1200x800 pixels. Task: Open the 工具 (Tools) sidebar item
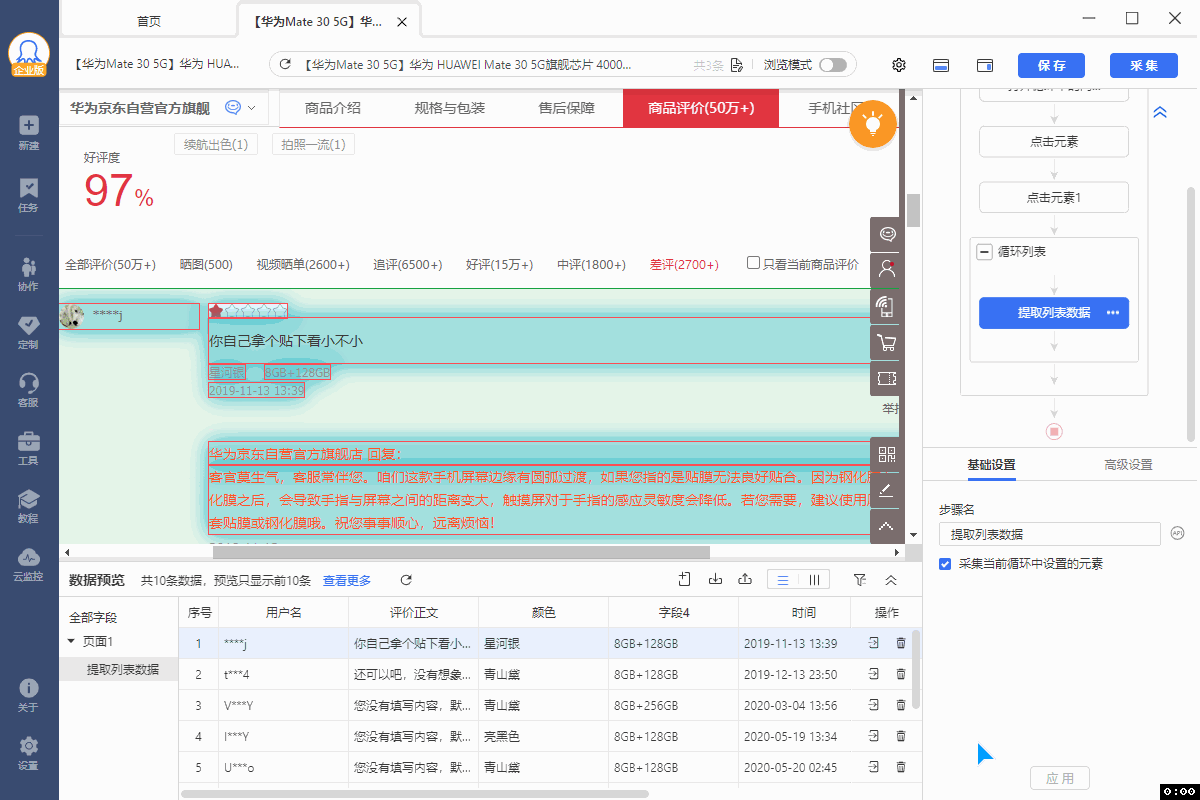(29, 448)
